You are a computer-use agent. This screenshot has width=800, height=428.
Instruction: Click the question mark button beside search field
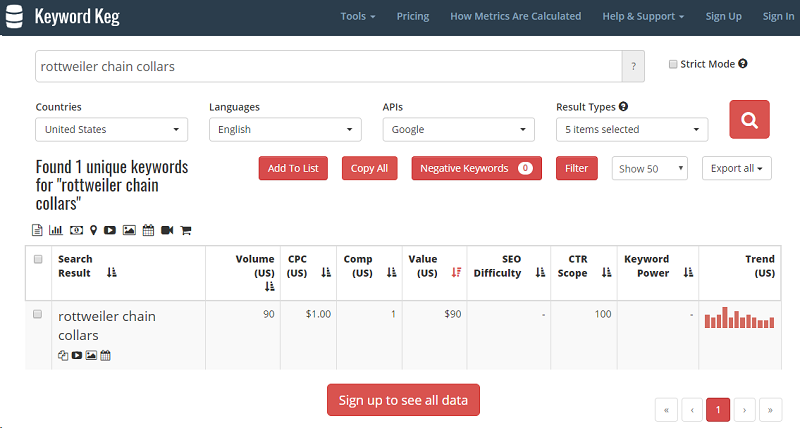pos(633,66)
